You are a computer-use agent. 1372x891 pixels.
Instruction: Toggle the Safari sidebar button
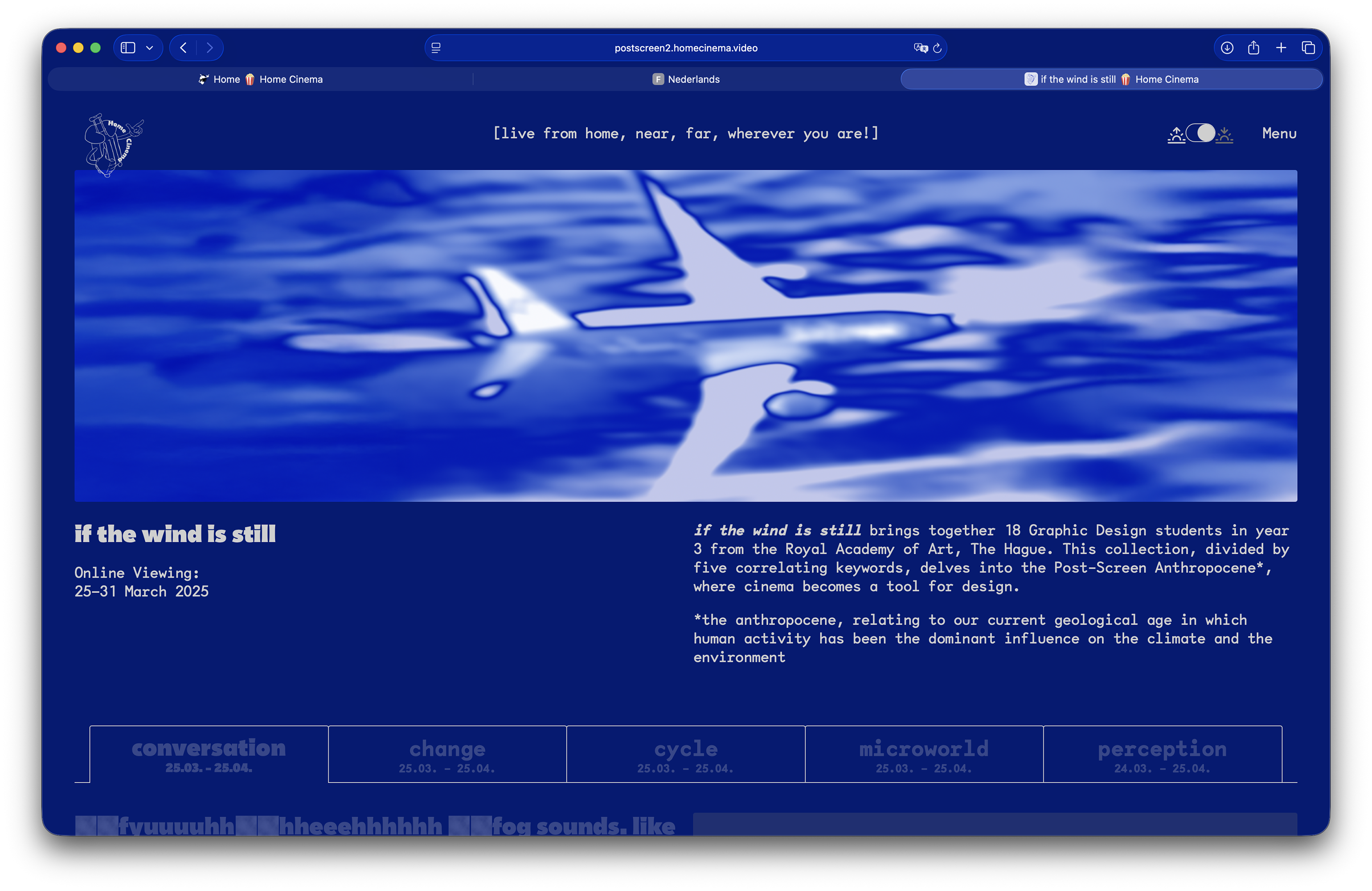[128, 48]
